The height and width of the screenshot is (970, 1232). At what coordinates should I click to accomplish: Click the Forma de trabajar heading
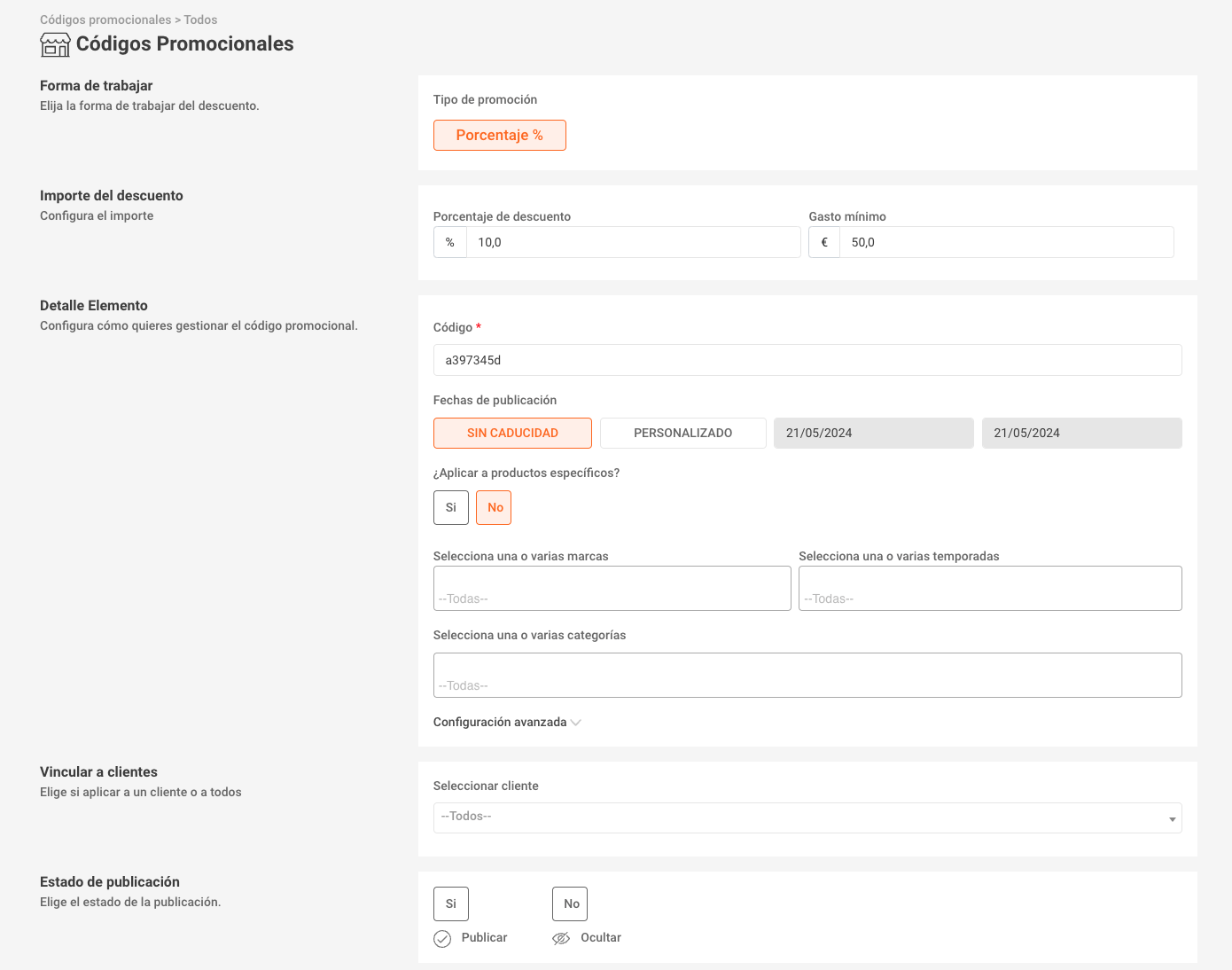click(96, 85)
